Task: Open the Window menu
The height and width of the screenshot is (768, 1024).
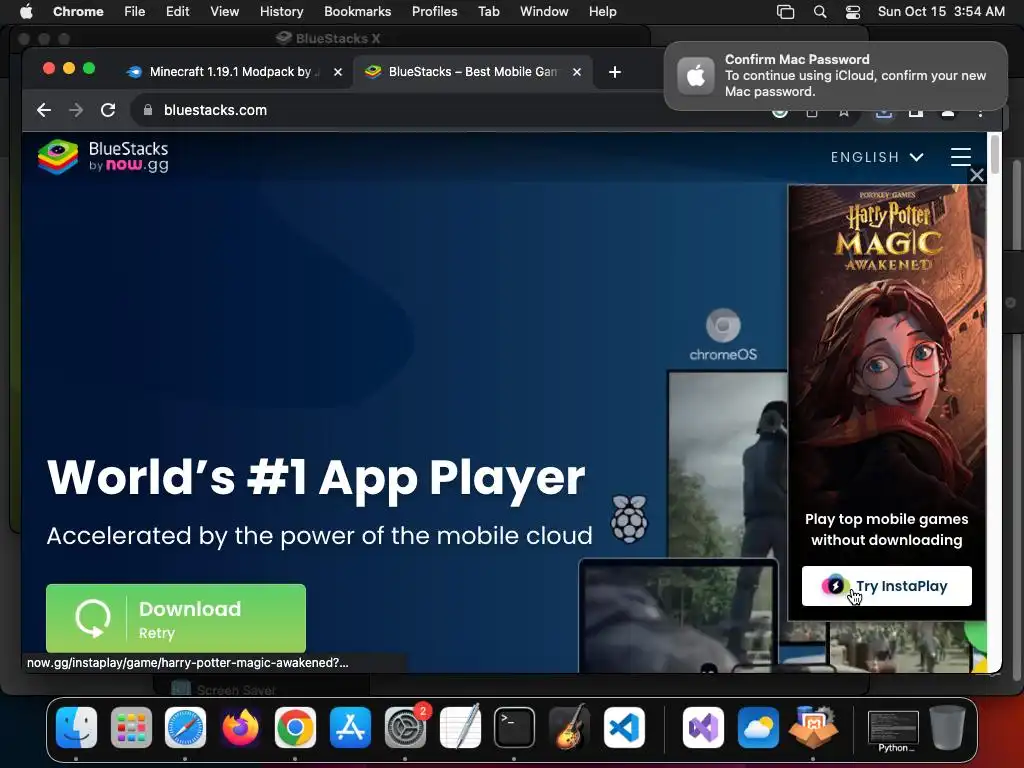Action: click(x=544, y=12)
